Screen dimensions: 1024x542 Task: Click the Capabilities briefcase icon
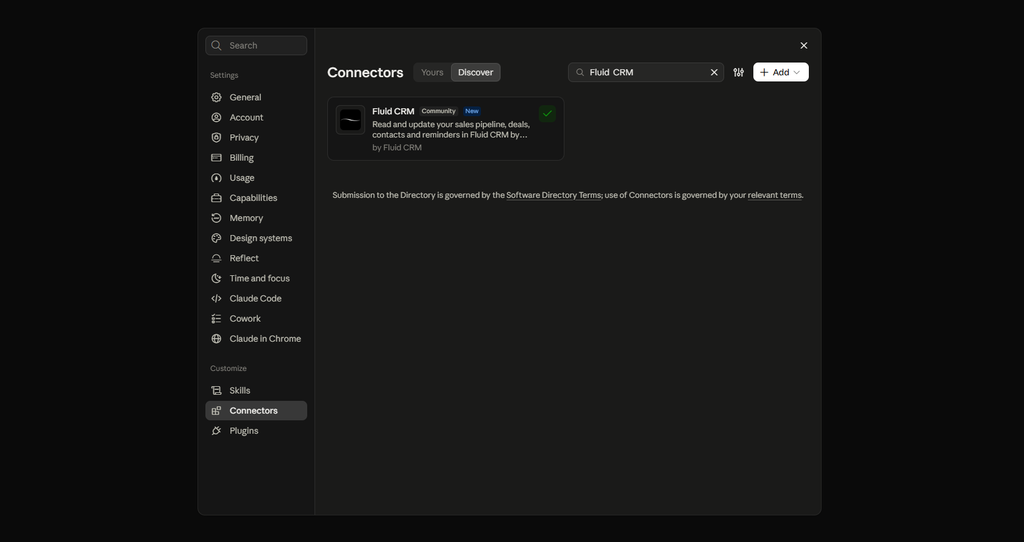(x=216, y=198)
